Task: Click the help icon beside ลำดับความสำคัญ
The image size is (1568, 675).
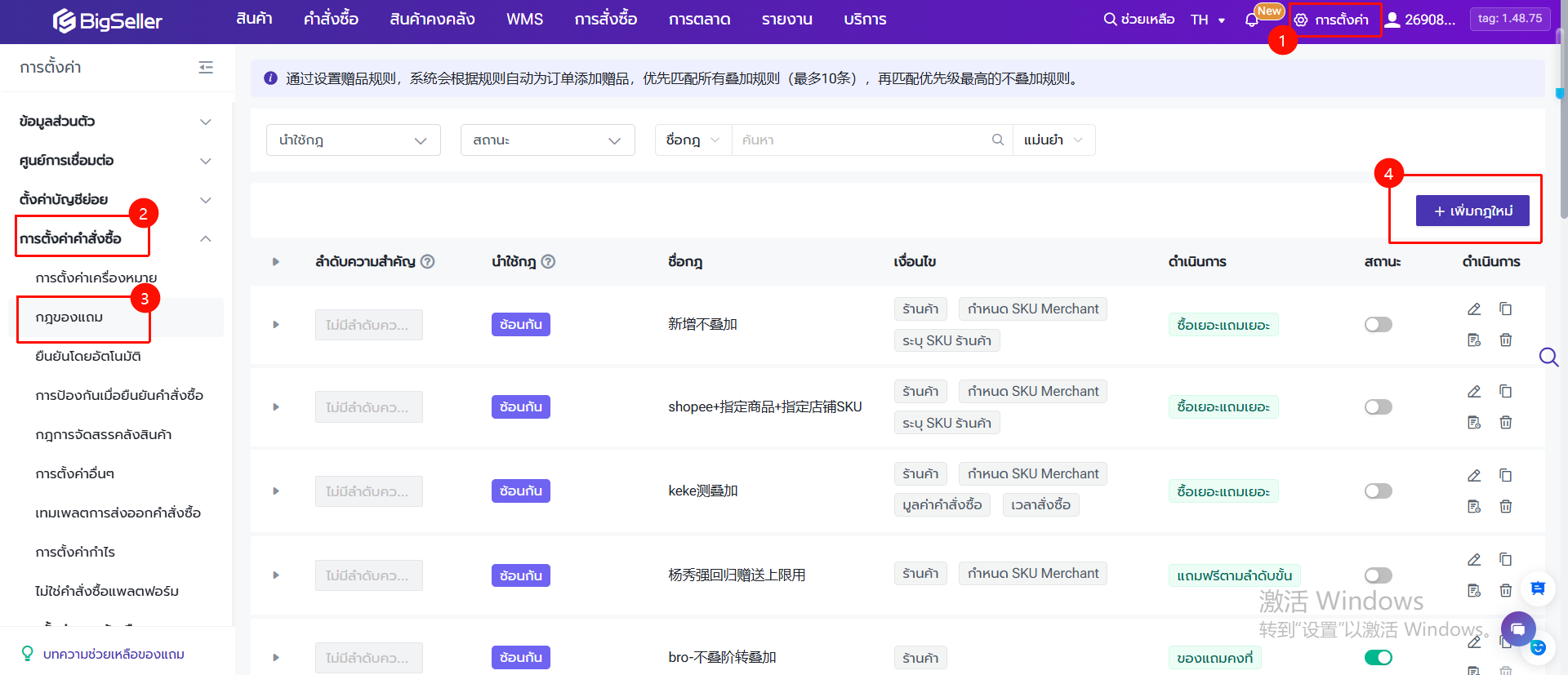Action: pyautogui.click(x=427, y=262)
